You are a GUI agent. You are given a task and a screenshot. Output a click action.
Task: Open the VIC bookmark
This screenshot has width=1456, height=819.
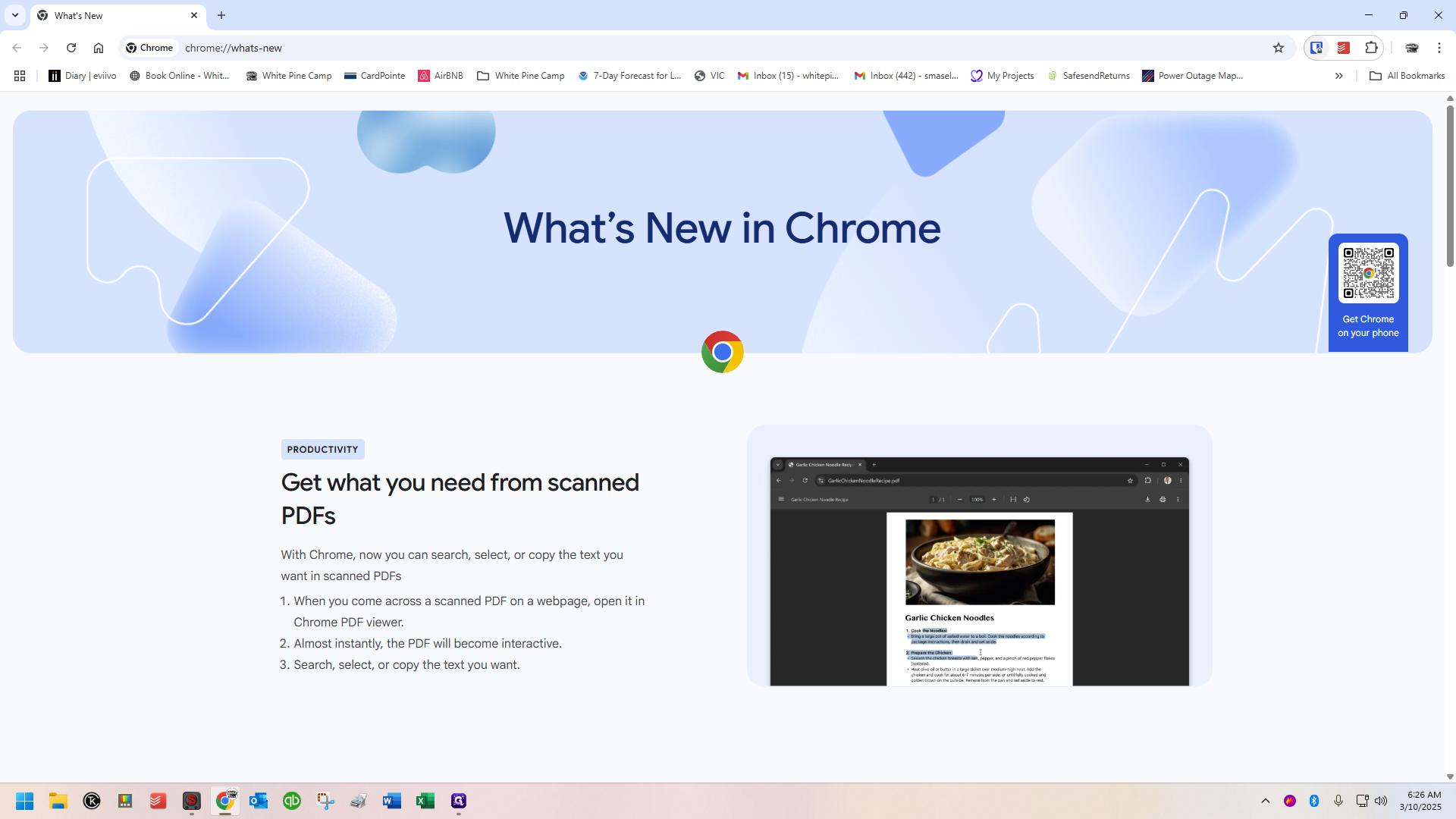coord(710,76)
